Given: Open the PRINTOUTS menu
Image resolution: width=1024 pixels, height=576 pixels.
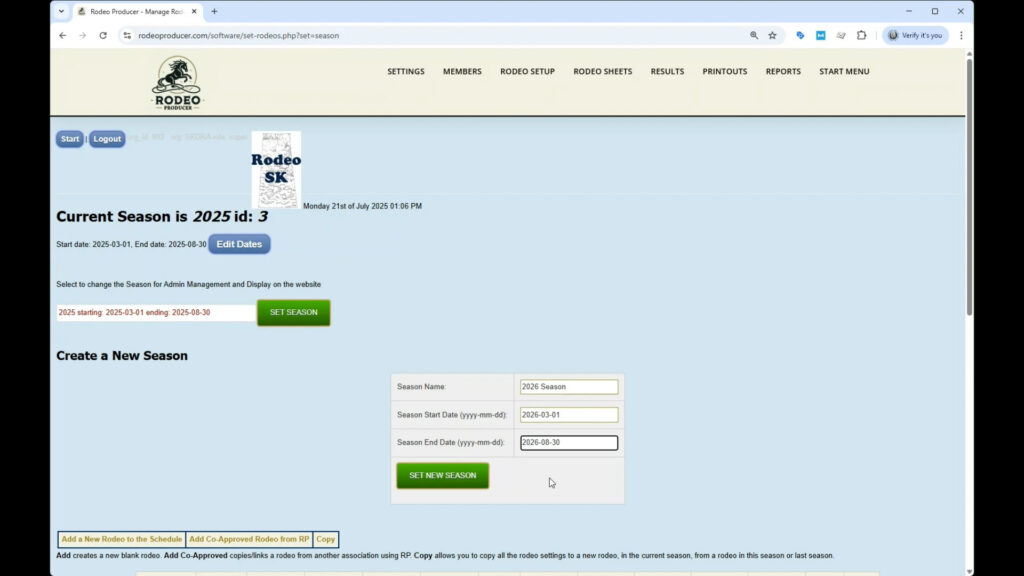Looking at the screenshot, I should click(x=724, y=72).
